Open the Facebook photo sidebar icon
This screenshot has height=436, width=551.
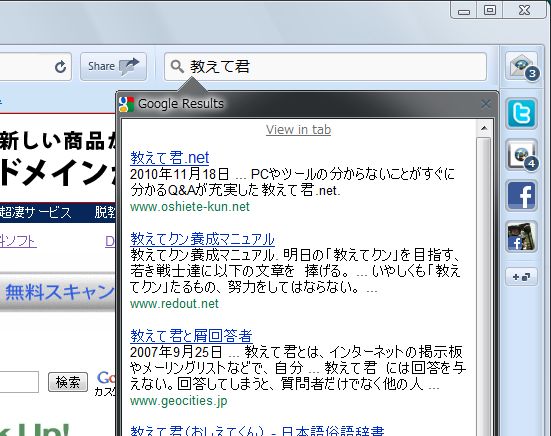pos(521,236)
